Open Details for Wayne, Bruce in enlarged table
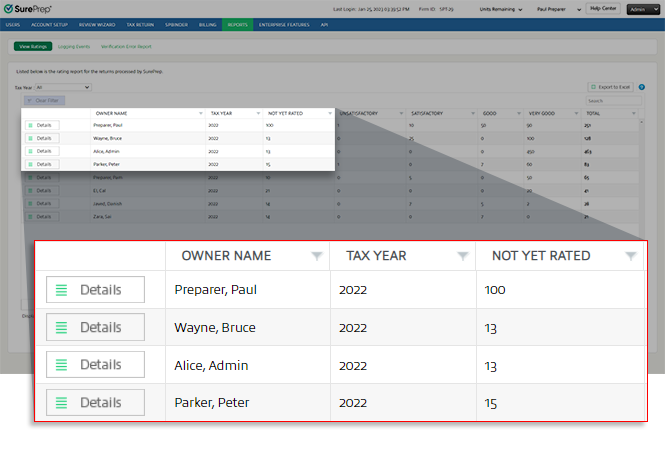 point(96,327)
